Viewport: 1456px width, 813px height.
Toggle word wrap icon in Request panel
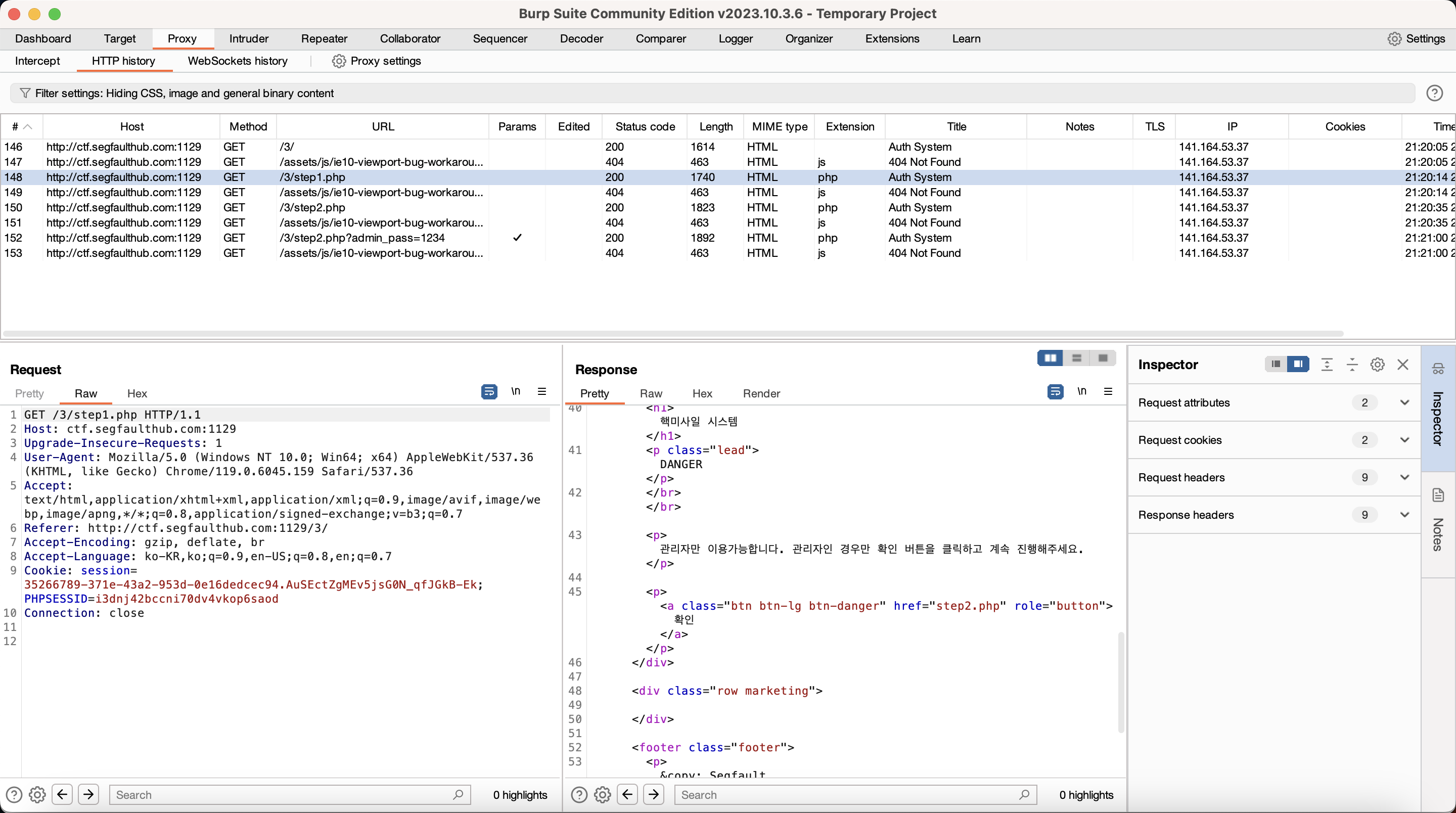pyautogui.click(x=489, y=391)
